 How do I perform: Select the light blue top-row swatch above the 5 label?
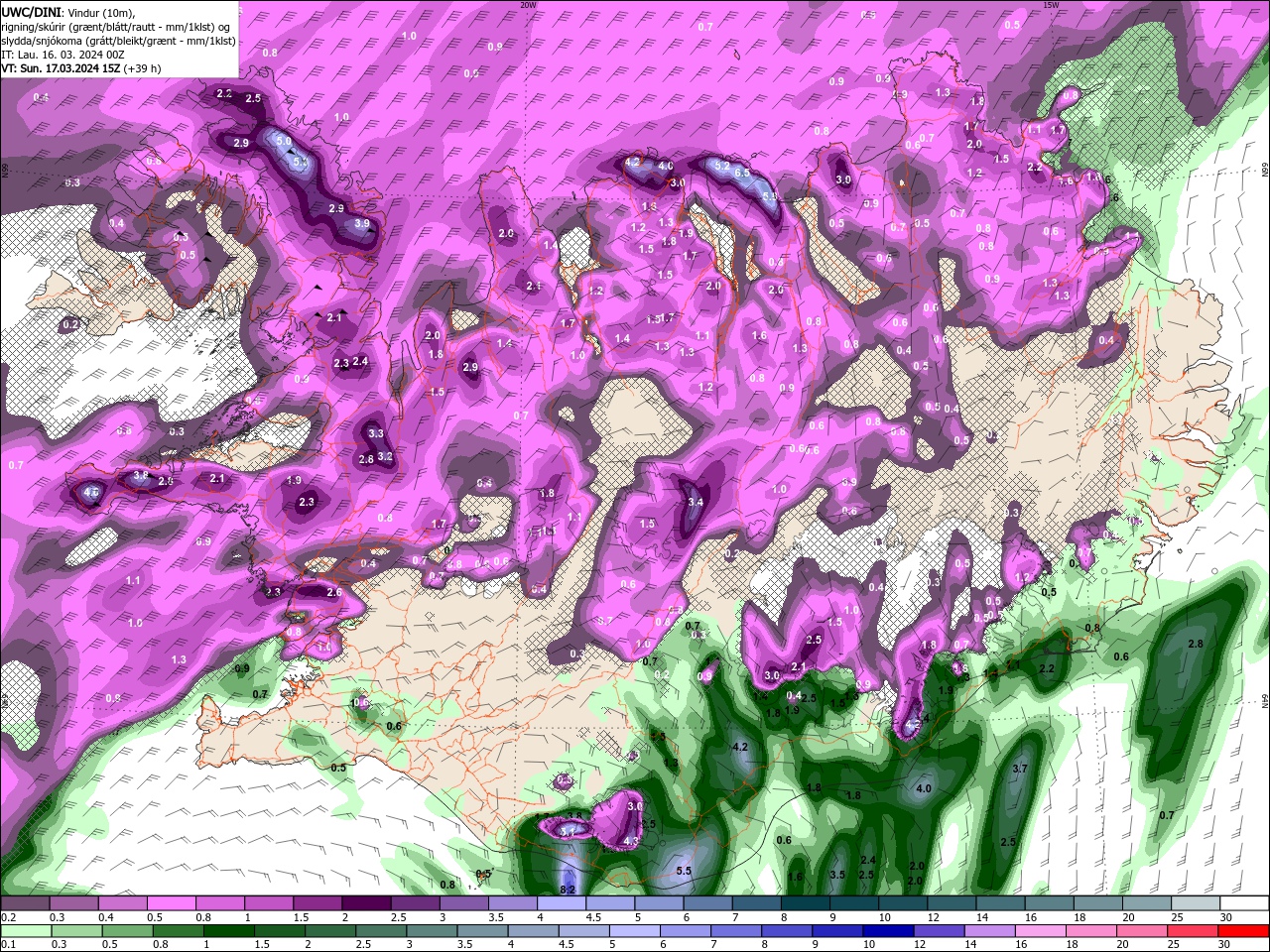click(659, 903)
